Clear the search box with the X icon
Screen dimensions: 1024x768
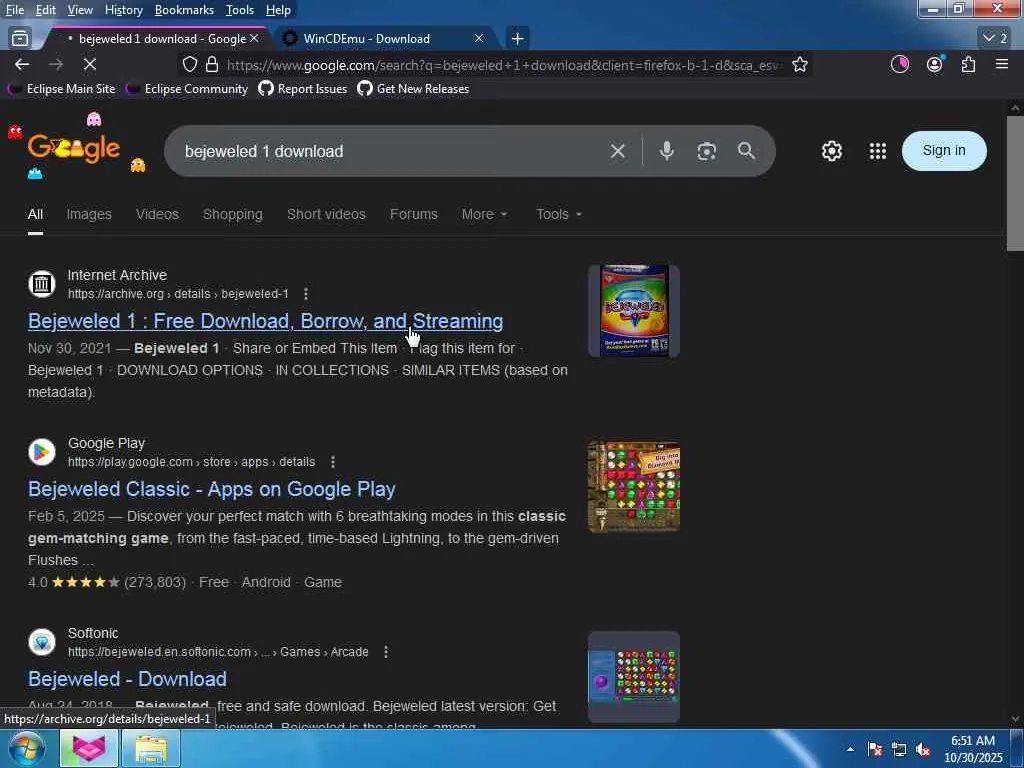click(617, 152)
